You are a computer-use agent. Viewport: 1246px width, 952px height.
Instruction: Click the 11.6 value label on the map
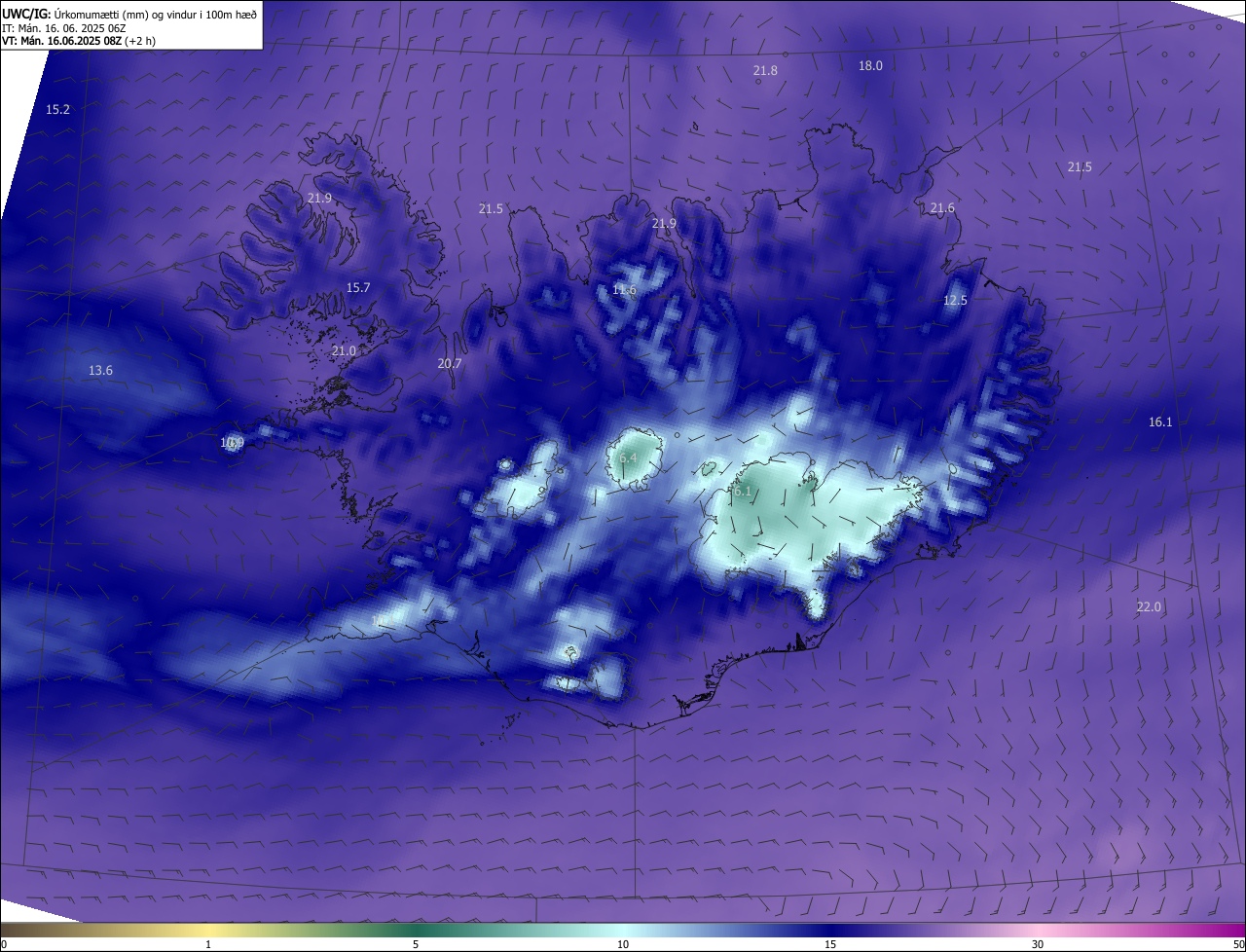624,290
